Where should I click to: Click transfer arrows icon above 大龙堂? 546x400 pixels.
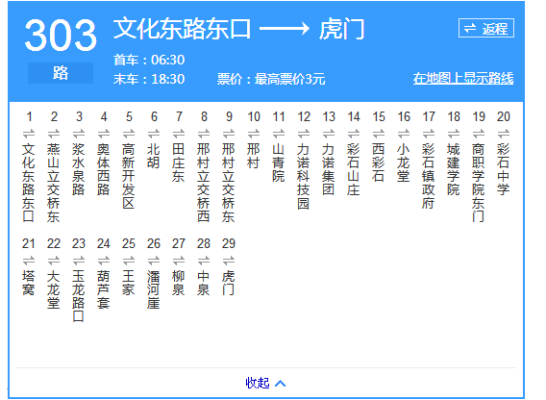[x=54, y=260]
